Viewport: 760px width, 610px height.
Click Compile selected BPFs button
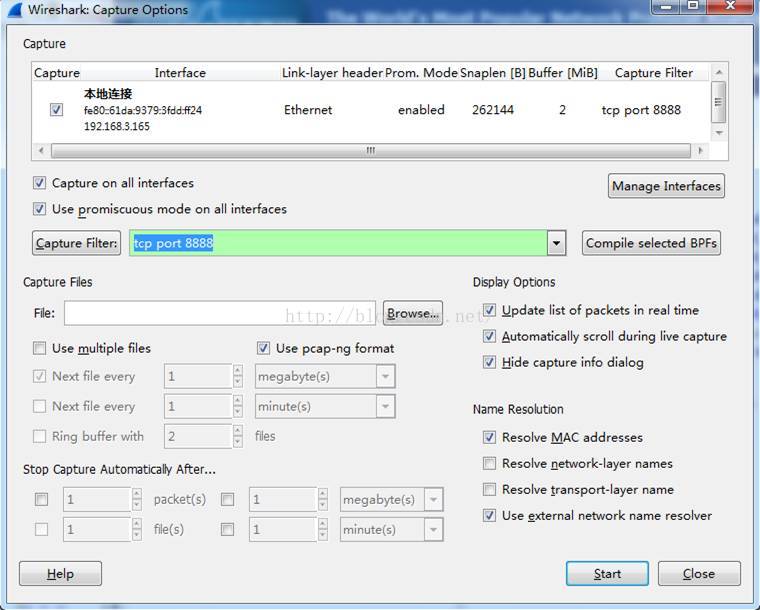coord(651,243)
